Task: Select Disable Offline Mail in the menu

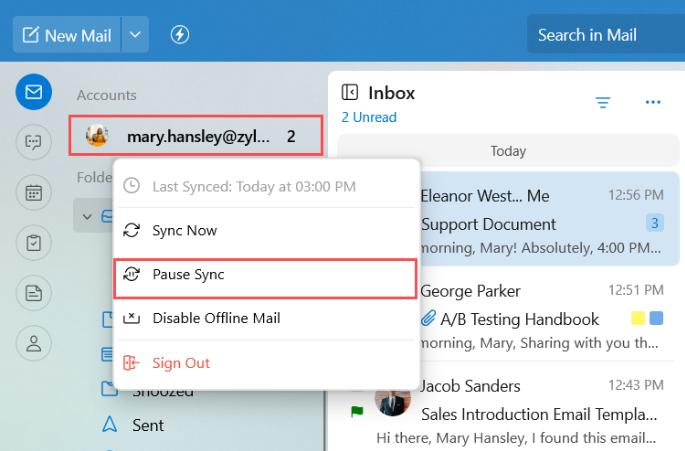Action: point(265,318)
